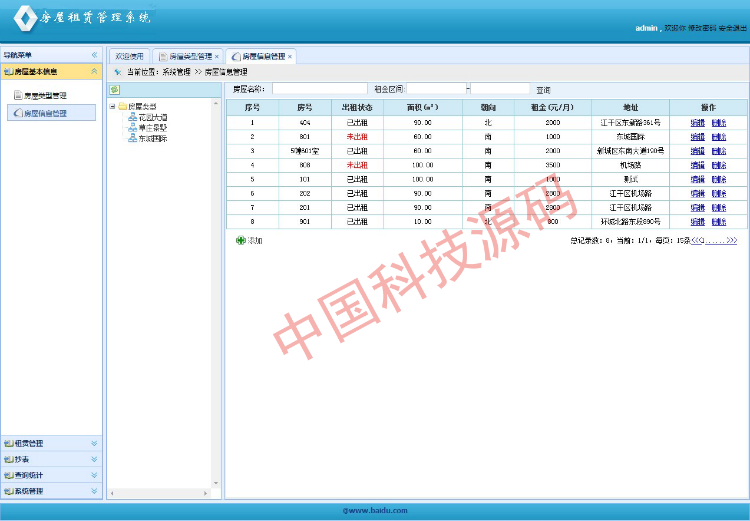Screen dimensions: 750x521
Task: Click 编辑 for room 201
Action: click(x=698, y=208)
